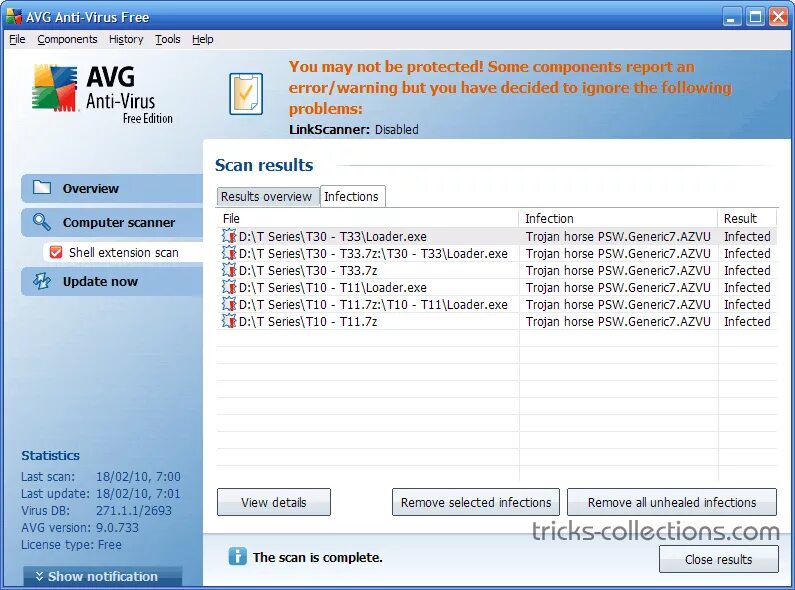Click infected icon for T30 - T33\Loader.exe
The image size is (795, 590).
pyautogui.click(x=229, y=236)
